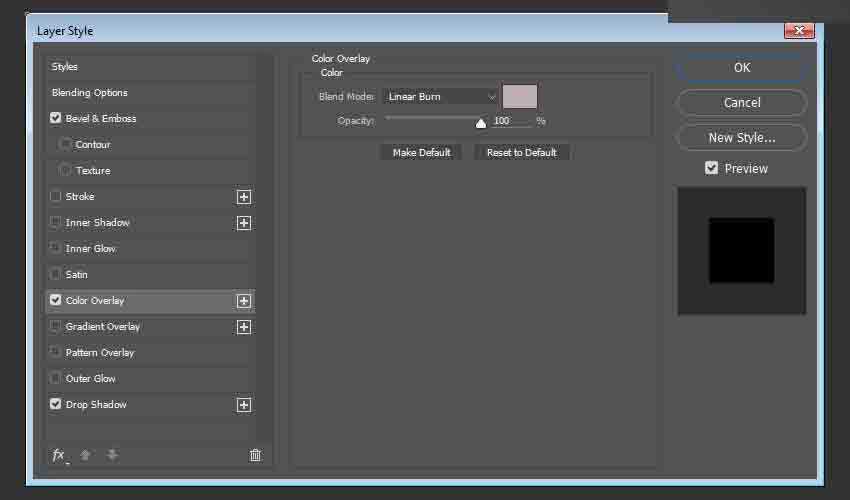Add another Drop Shadow with plus icon
Viewport: 850px width, 500px height.
point(243,405)
